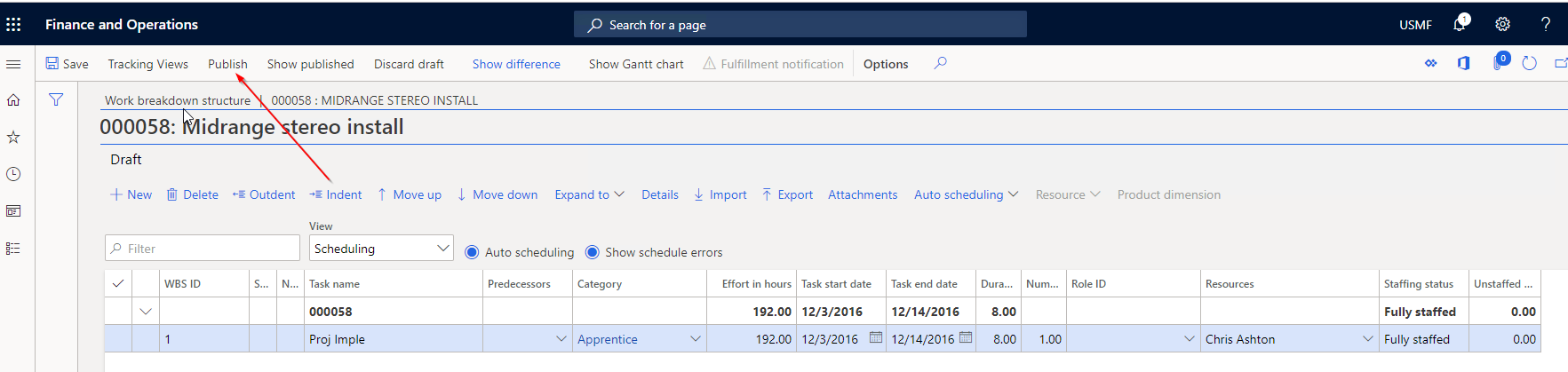Open the filter pane funnel icon

pos(56,99)
